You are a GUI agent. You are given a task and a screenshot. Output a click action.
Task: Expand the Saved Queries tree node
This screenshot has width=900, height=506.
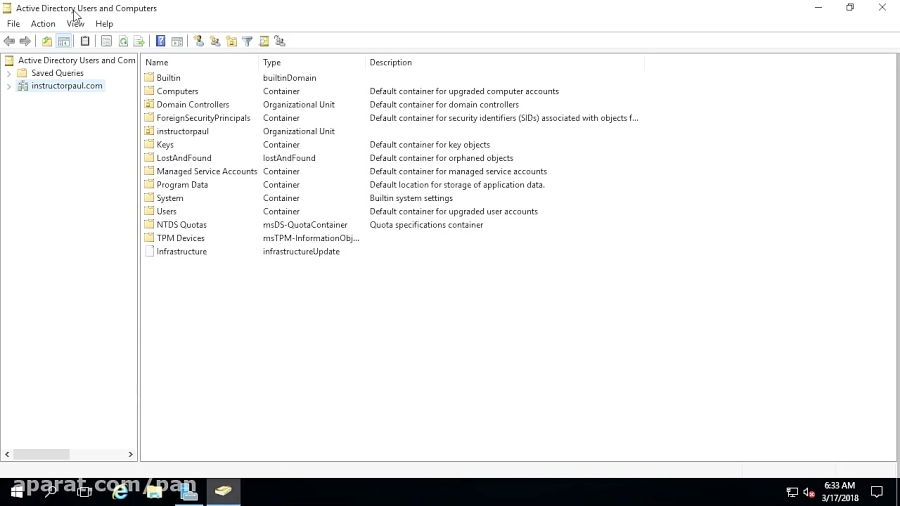click(x=9, y=73)
